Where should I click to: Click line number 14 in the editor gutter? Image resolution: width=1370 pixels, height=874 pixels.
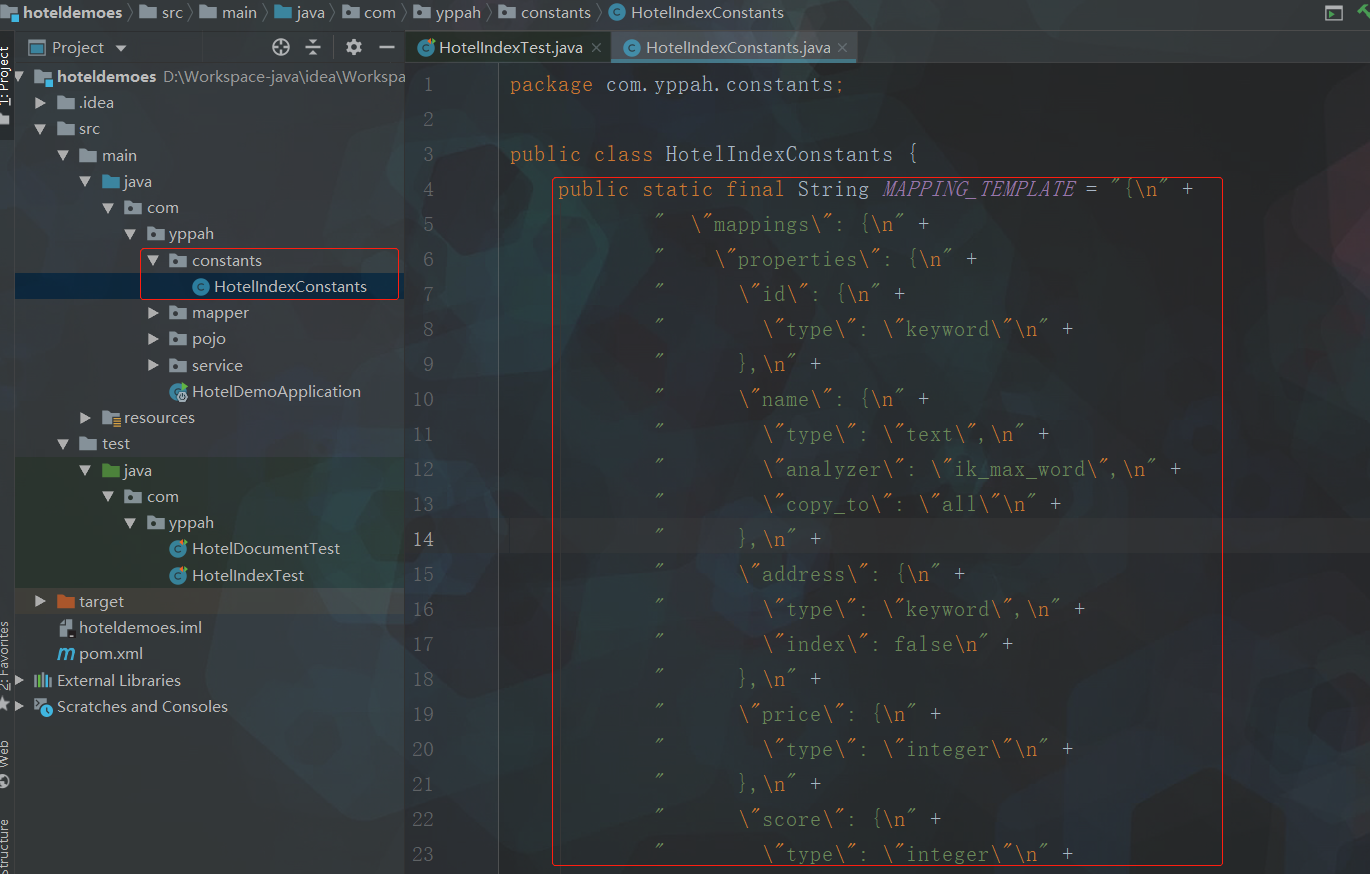[423, 540]
